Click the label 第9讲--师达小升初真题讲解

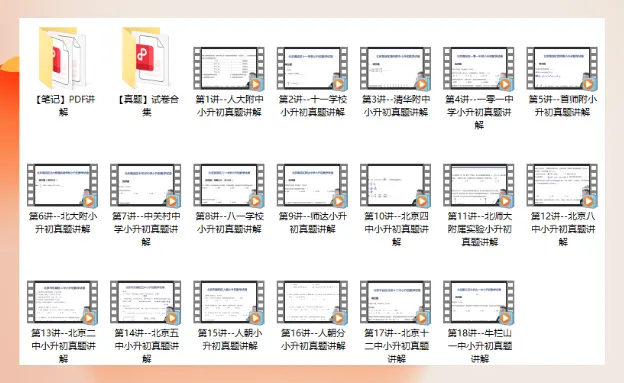[x=312, y=222]
